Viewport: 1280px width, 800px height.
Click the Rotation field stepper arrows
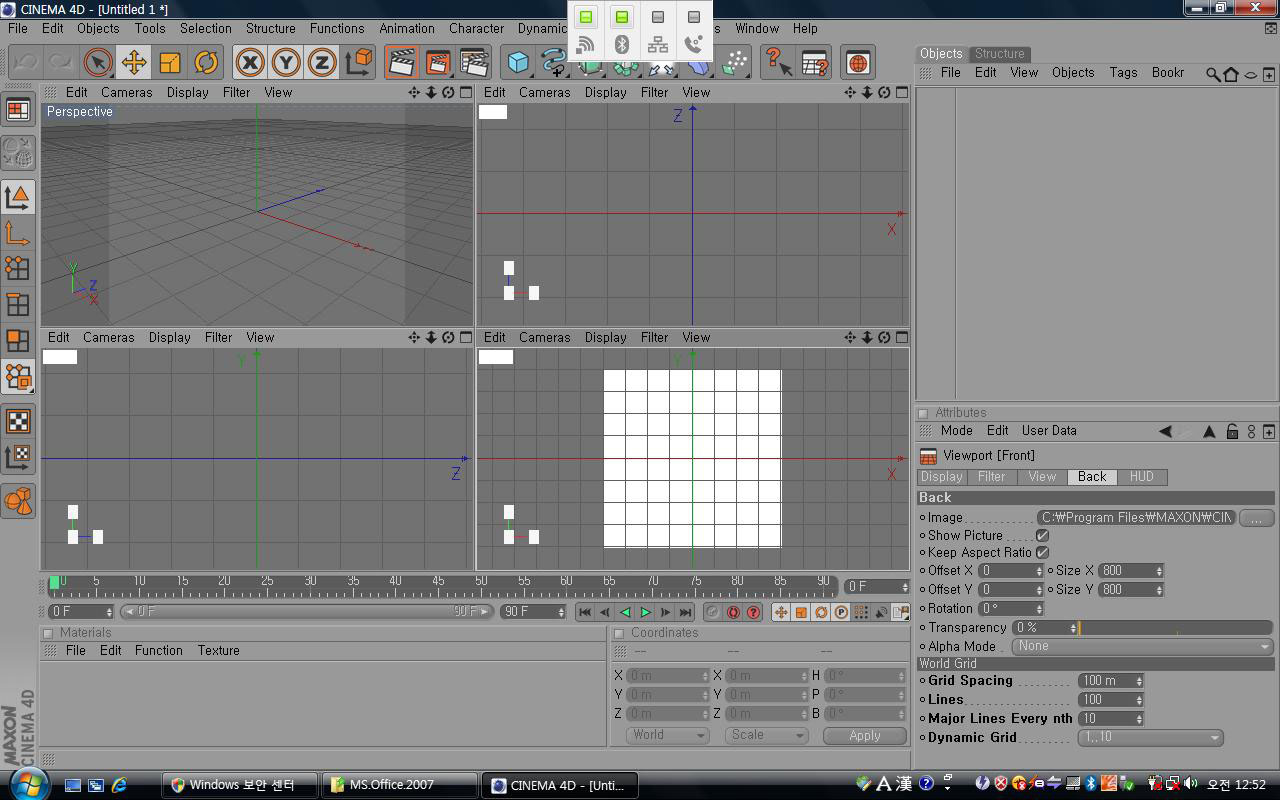point(1039,608)
